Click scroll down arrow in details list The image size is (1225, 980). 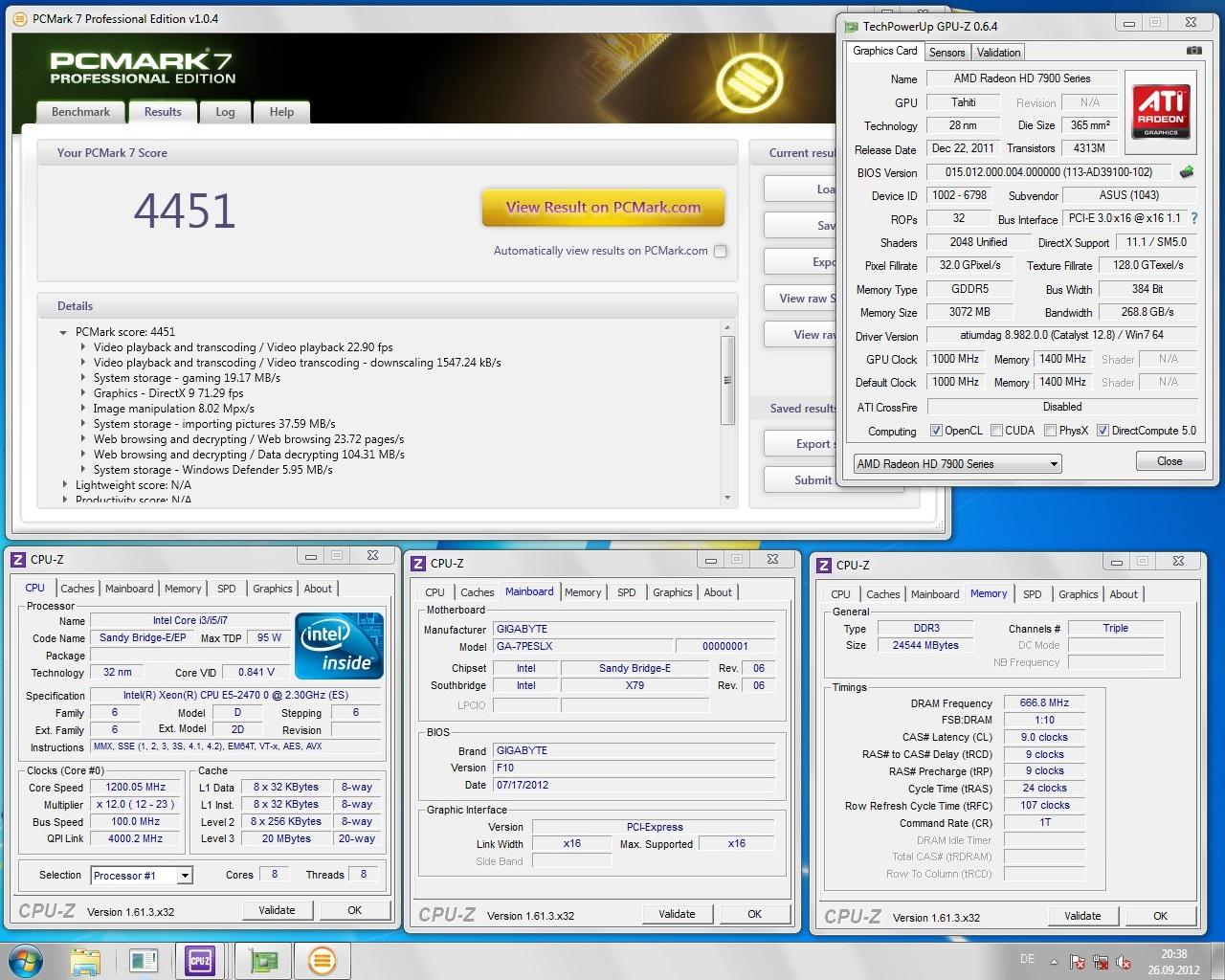pos(727,498)
